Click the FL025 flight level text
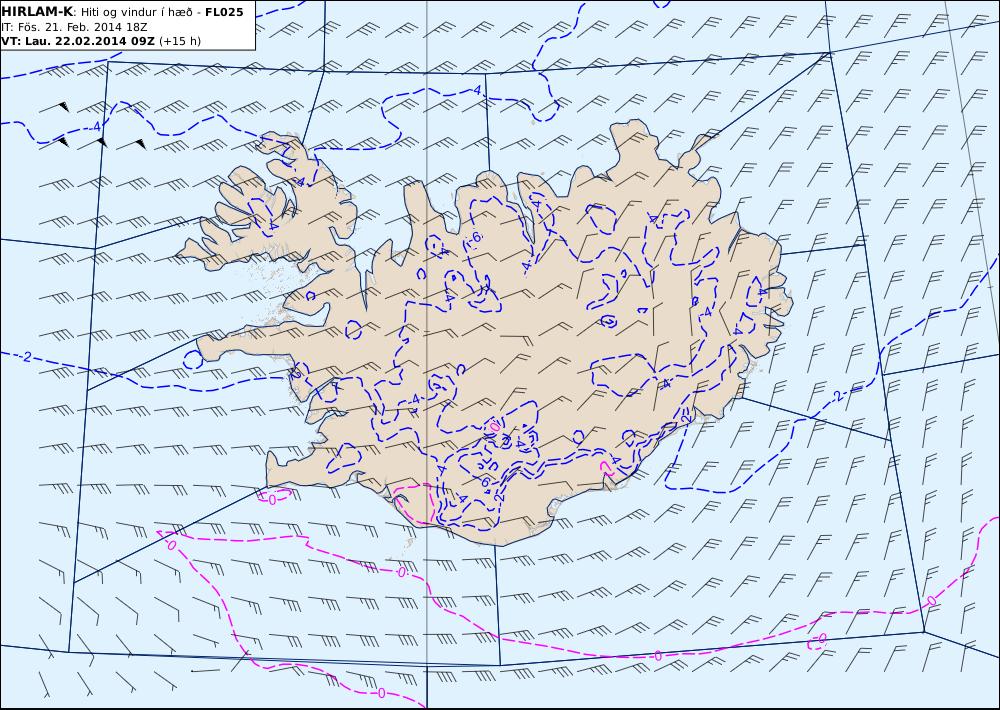Screen dimensions: 1000x710 pyautogui.click(x=224, y=12)
